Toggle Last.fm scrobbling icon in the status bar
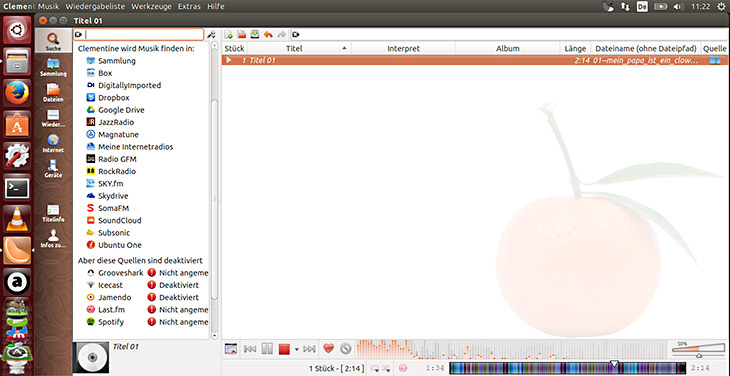 (x=403, y=368)
